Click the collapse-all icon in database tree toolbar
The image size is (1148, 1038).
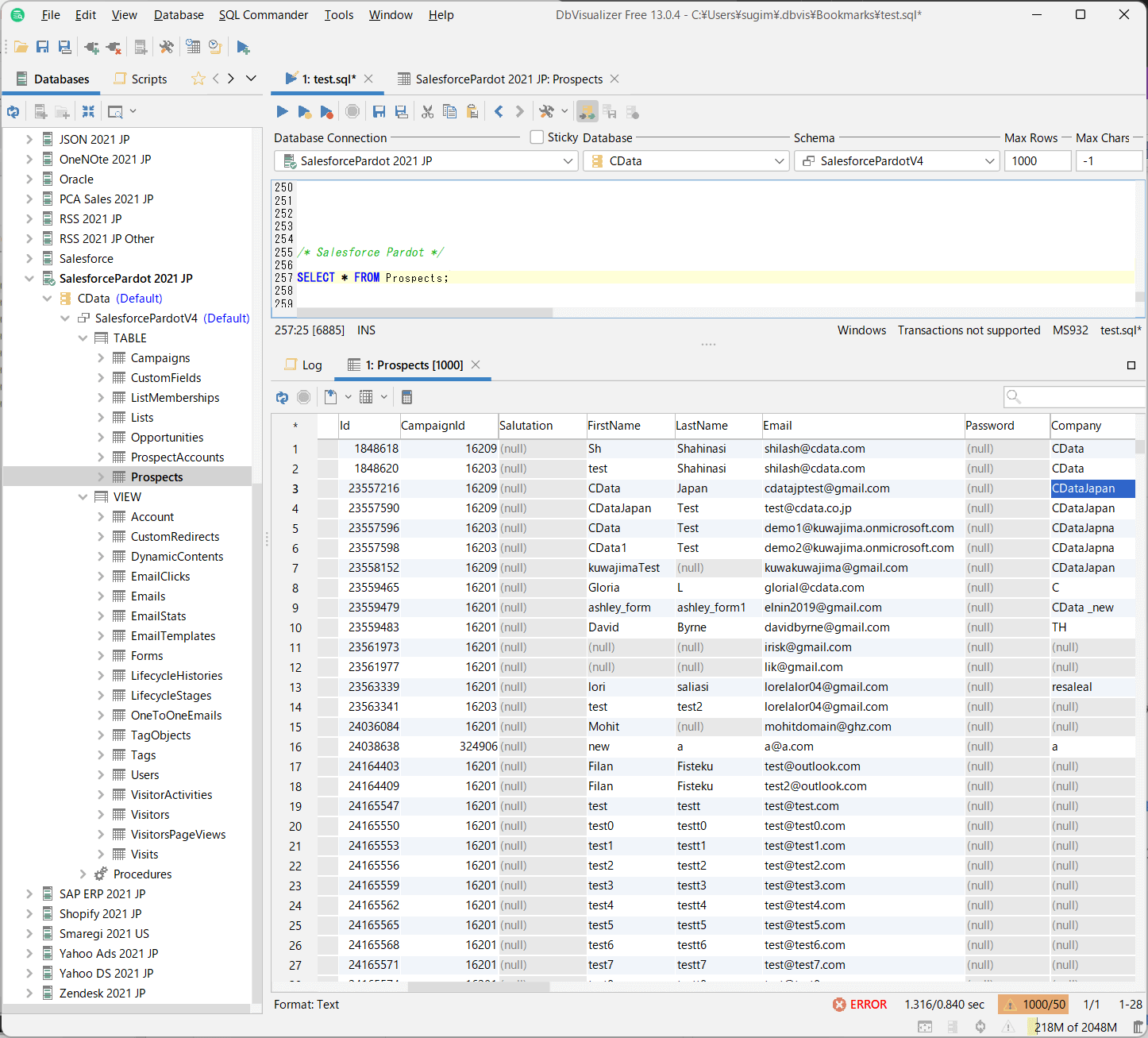point(88,112)
